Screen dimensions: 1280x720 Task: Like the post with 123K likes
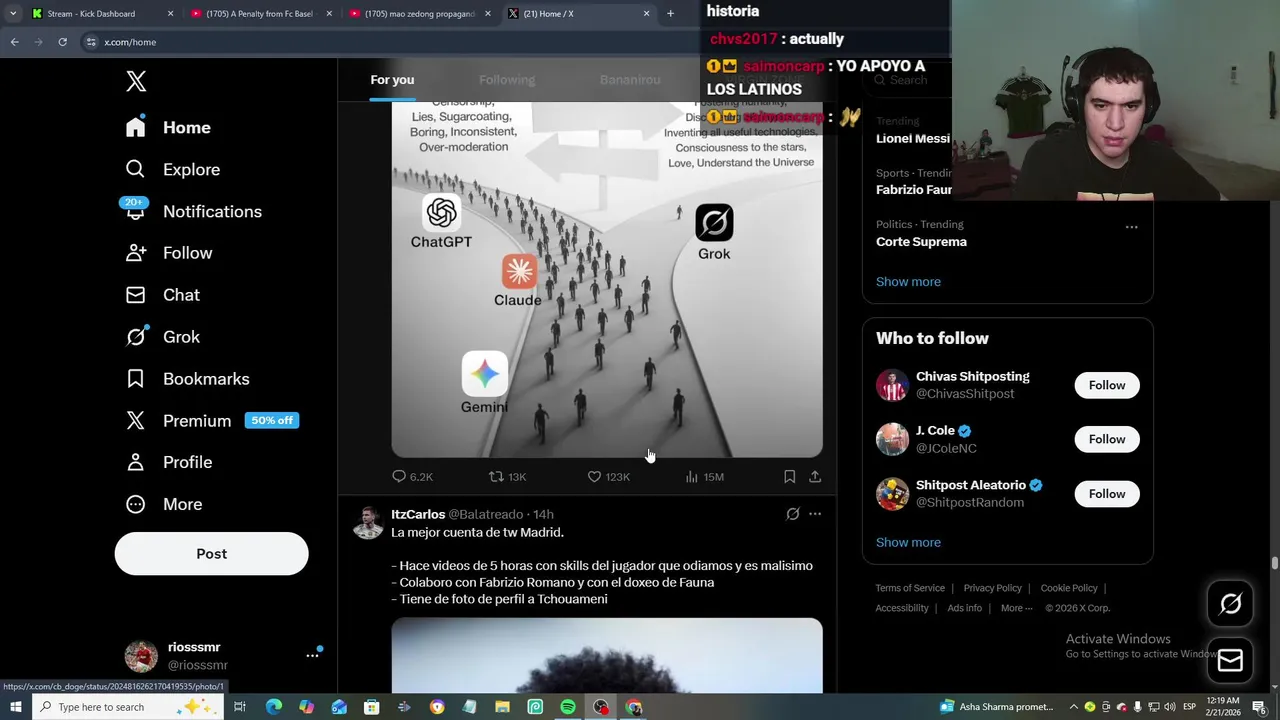point(608,477)
